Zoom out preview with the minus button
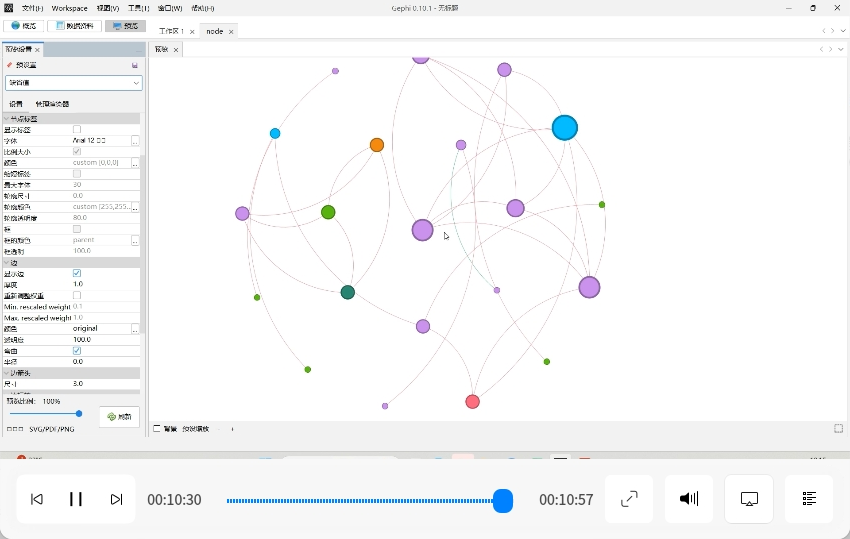 tap(219, 429)
